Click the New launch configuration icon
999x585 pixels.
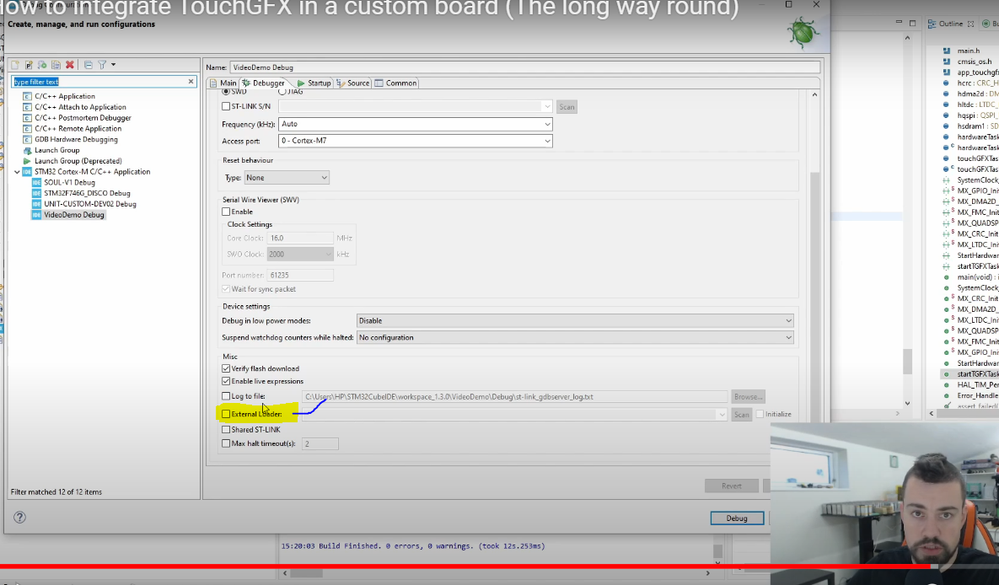pos(15,65)
